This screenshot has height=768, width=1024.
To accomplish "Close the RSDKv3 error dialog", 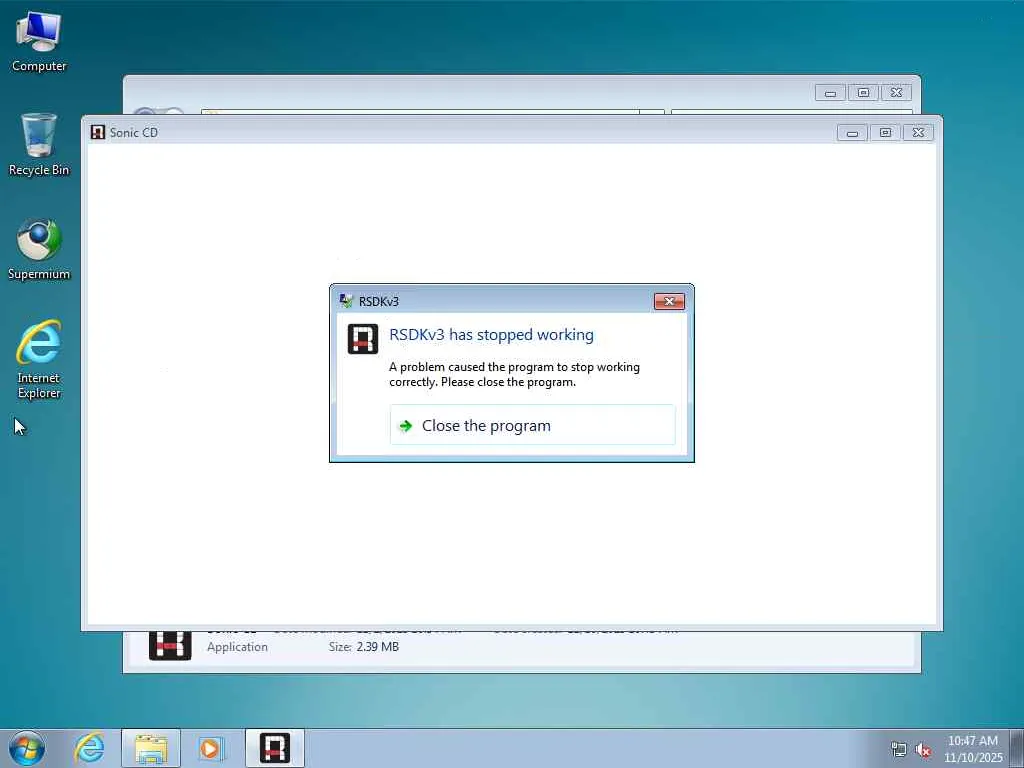I will click(x=669, y=301).
